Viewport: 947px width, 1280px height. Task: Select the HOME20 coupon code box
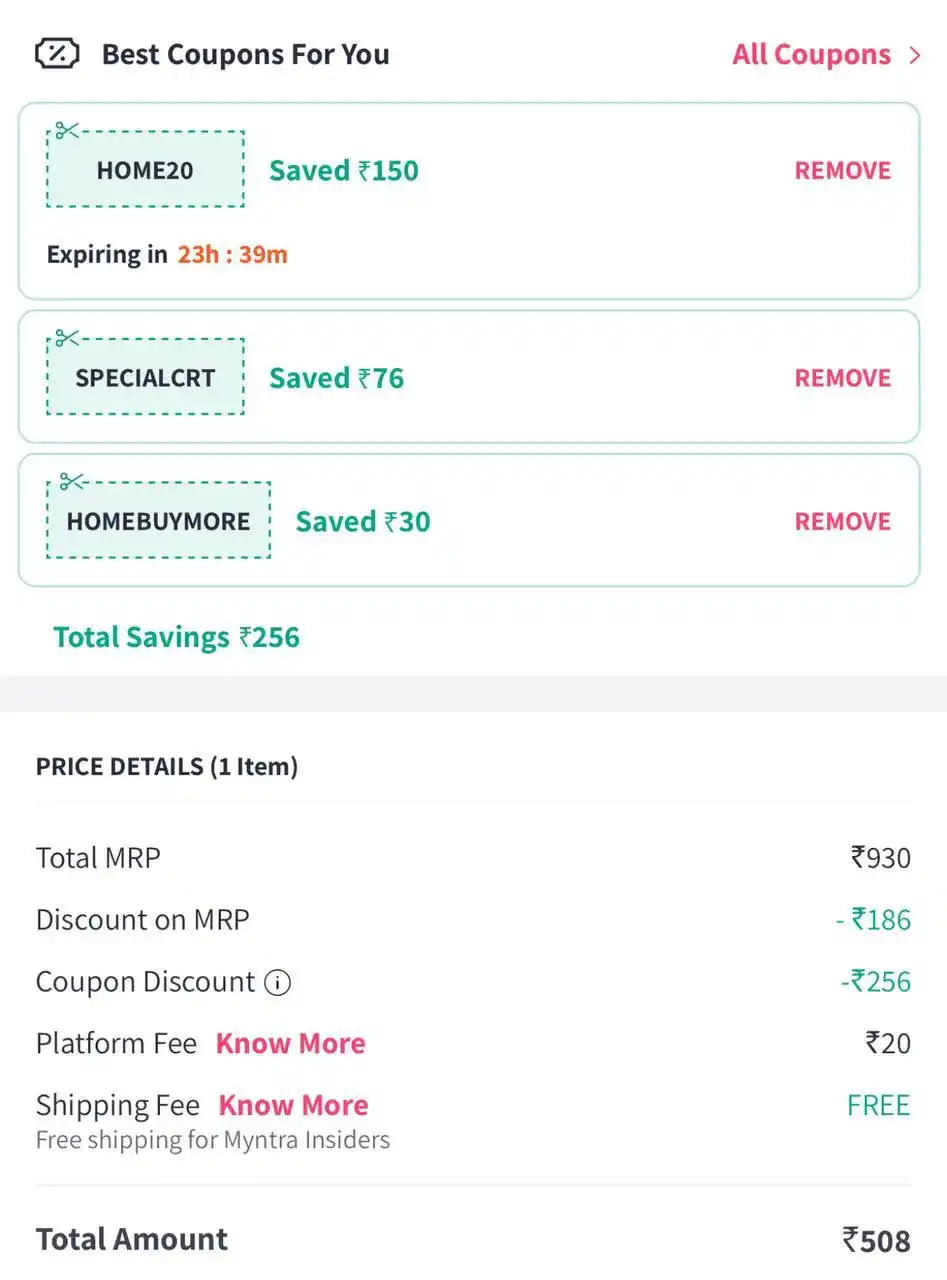(x=145, y=169)
